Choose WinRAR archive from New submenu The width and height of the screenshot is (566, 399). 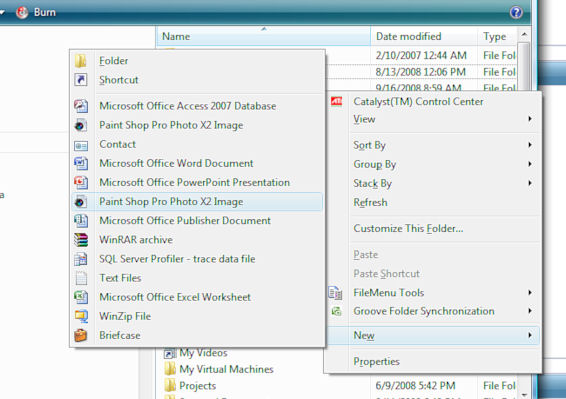point(197,240)
